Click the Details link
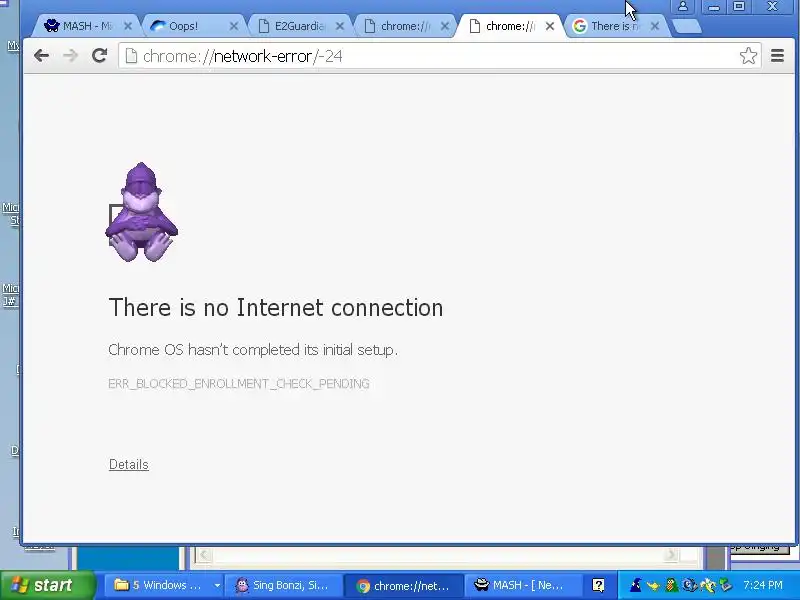The image size is (800, 600). click(129, 464)
